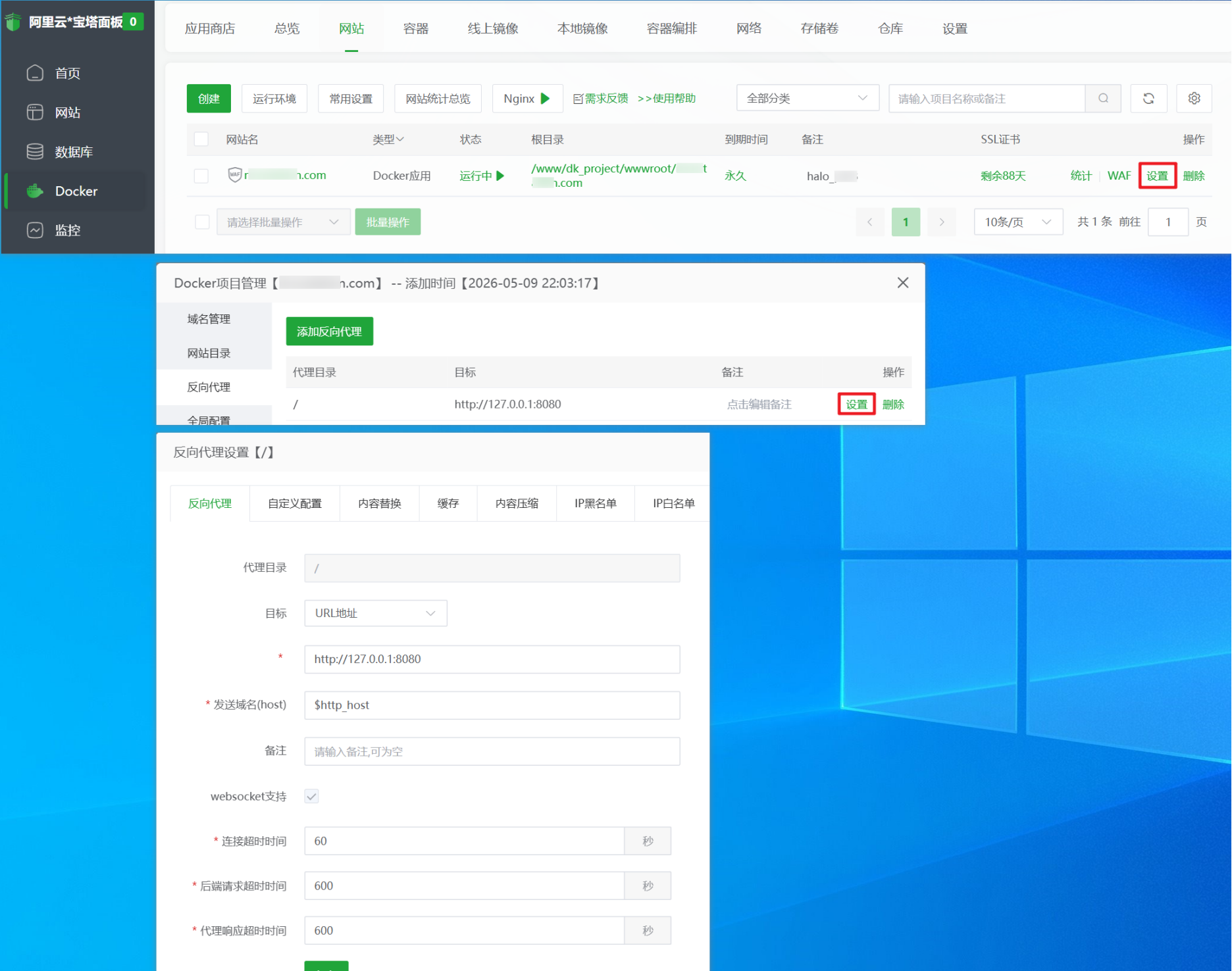
Task: Select the Docker whale sidebar icon
Action: (x=35, y=191)
